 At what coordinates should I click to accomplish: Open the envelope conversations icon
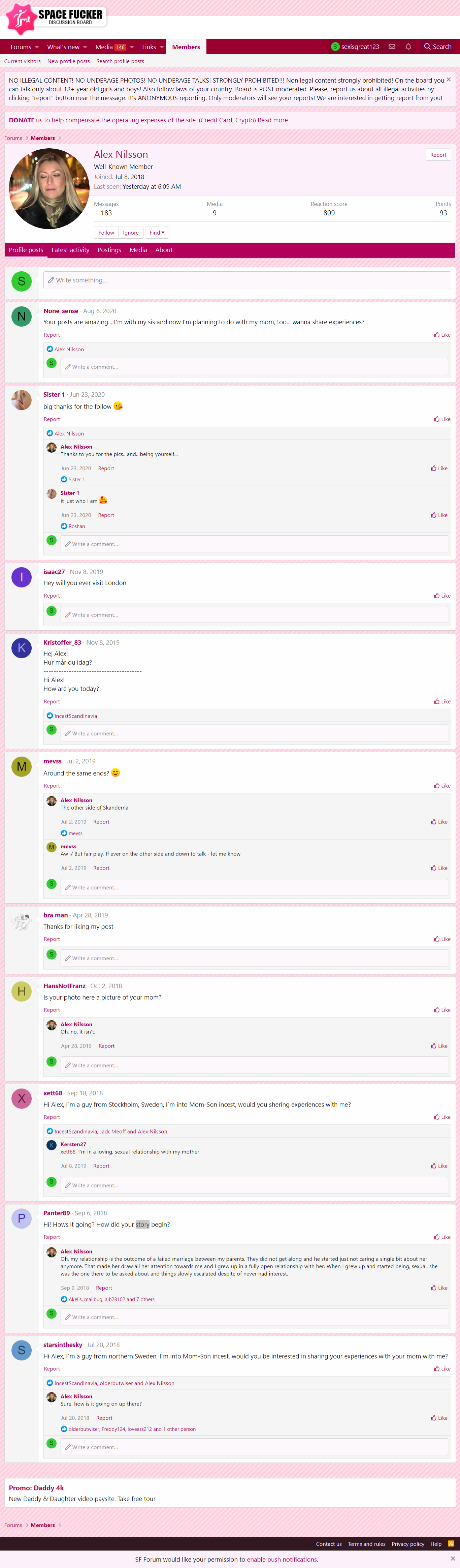pos(392,47)
